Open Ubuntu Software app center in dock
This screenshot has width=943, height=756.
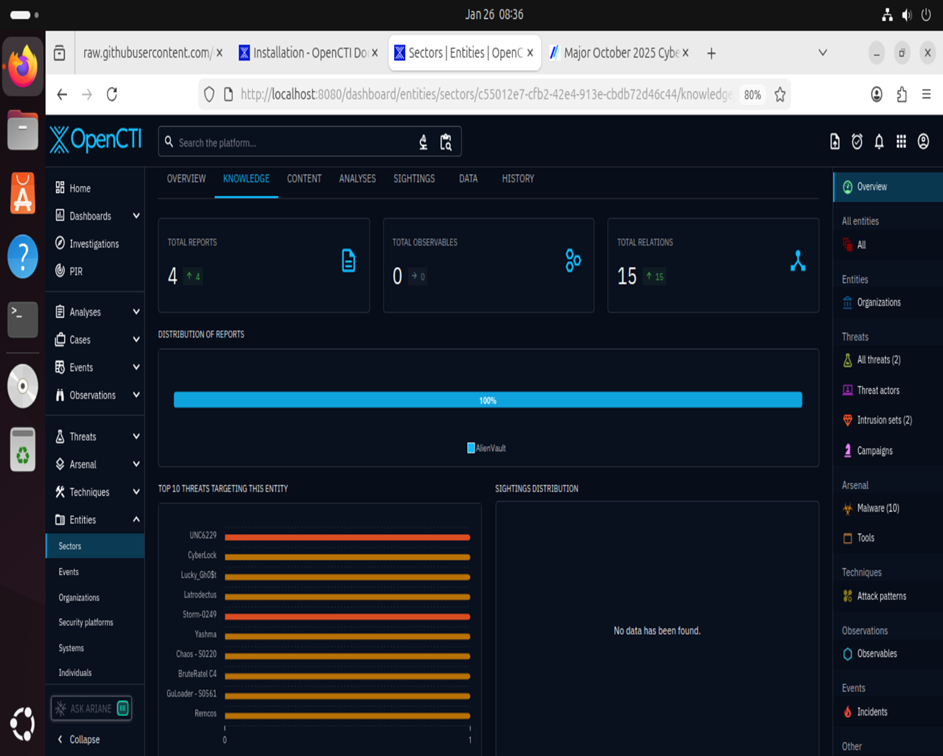[x=23, y=193]
